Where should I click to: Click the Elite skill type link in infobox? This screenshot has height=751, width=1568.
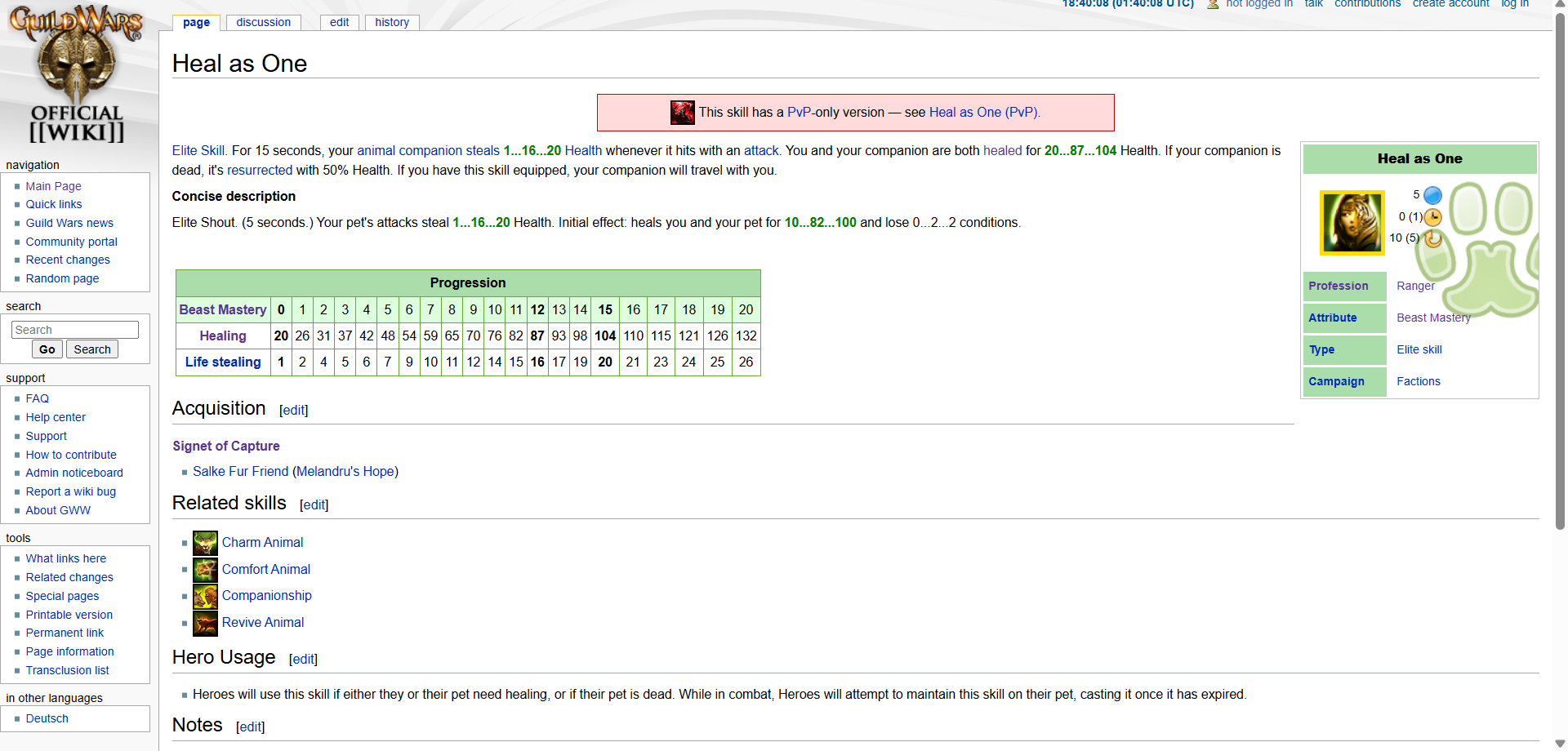coord(1419,350)
